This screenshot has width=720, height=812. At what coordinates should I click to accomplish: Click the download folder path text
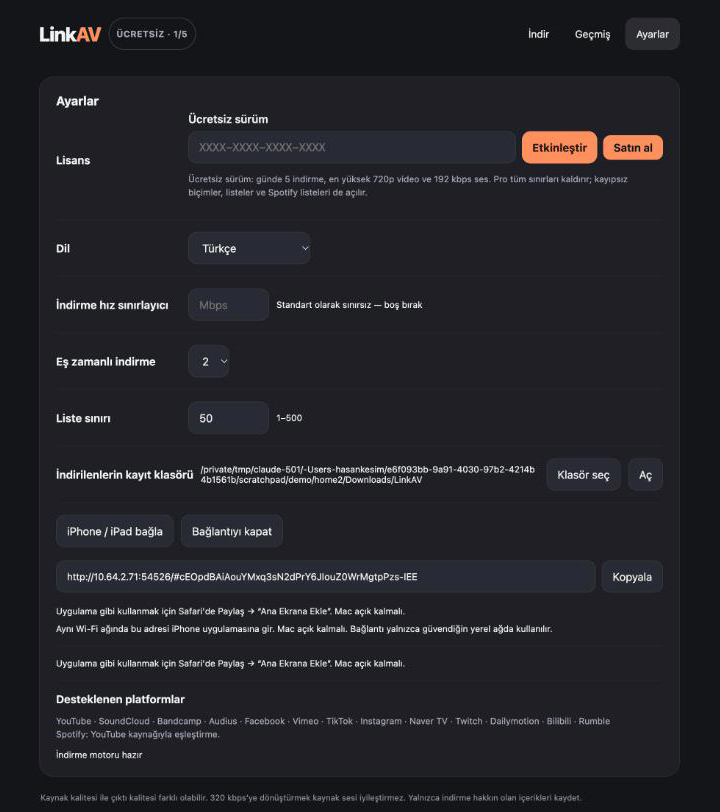tap(368, 475)
